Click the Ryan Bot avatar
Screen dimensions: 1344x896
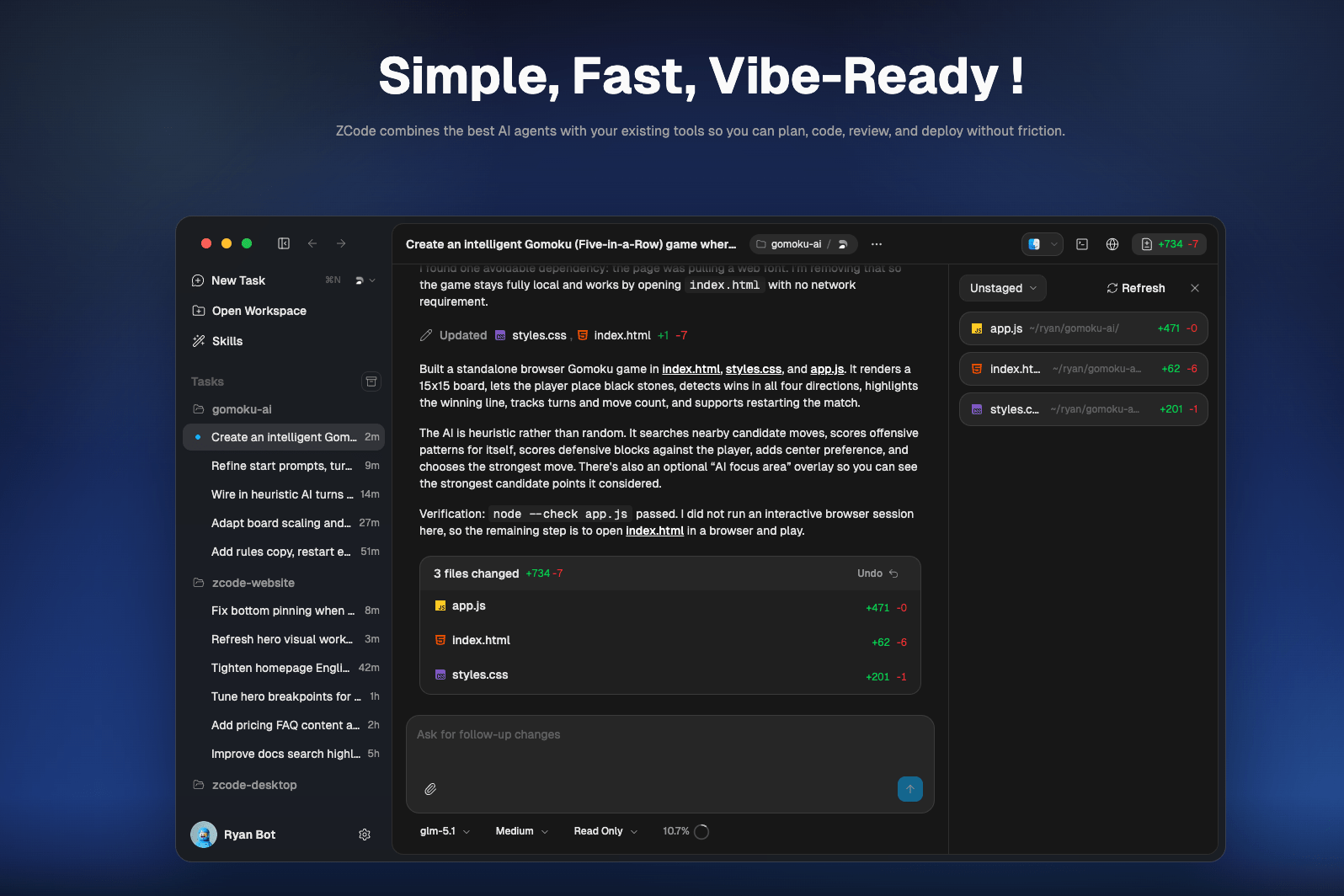(204, 835)
